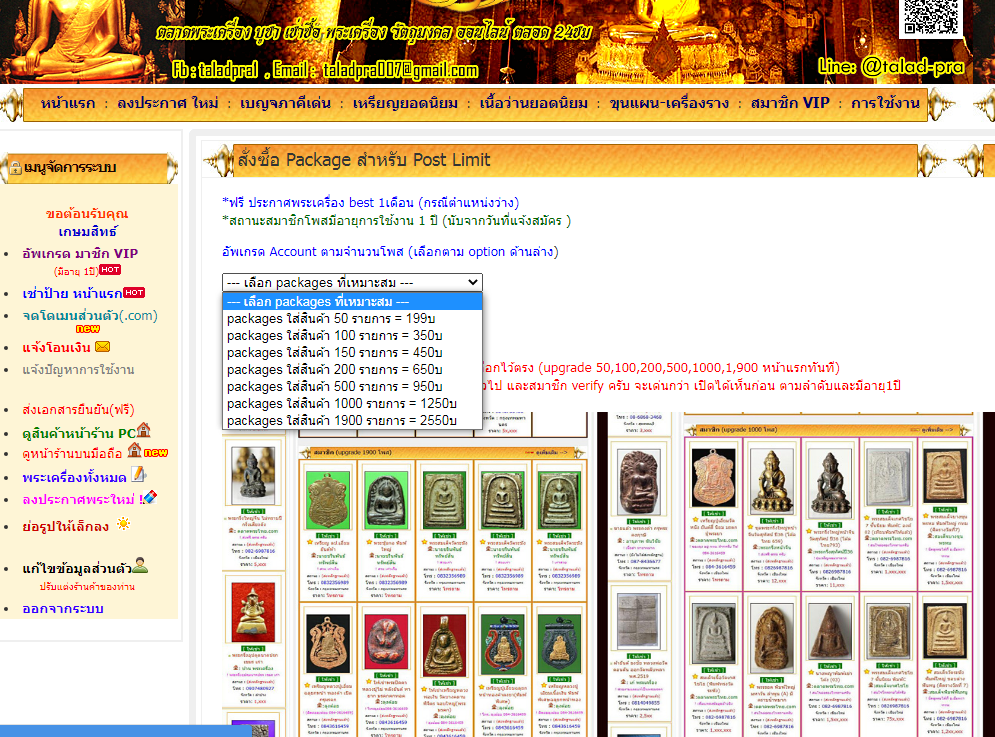Click the house icon next to ดูสินค้าหน้าร้าน PC
Screen dimensions: 995x737
pos(143,431)
